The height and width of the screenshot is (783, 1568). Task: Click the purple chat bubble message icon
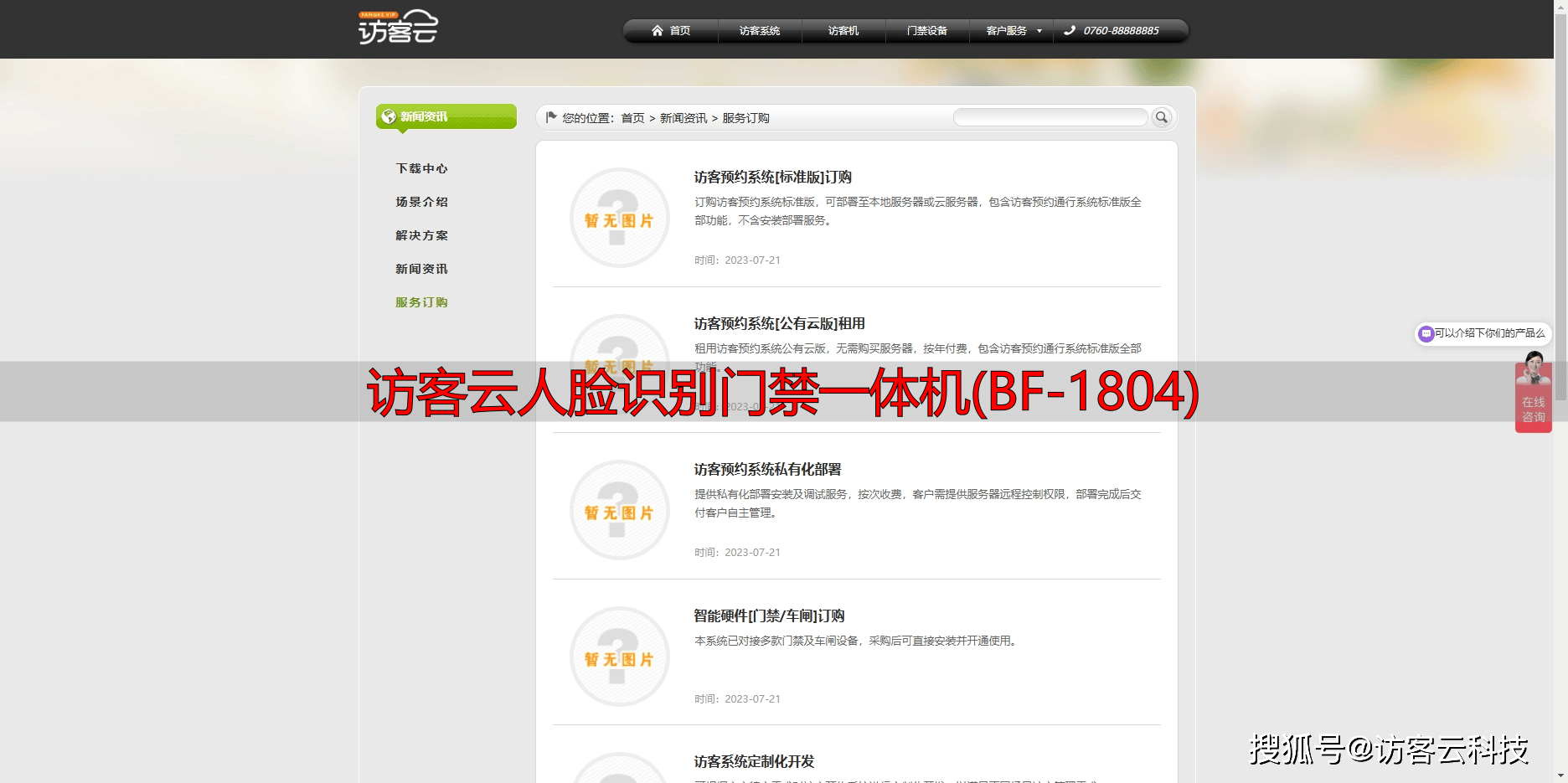coord(1426,333)
